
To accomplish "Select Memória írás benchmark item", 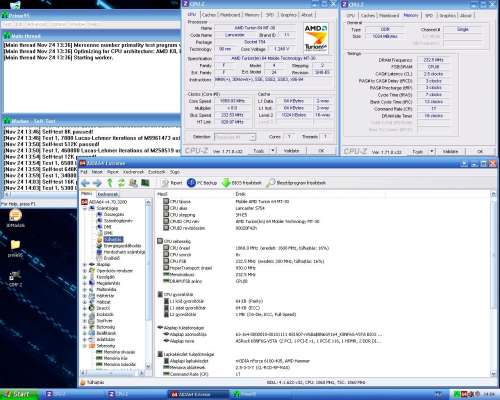I will point(112,358).
